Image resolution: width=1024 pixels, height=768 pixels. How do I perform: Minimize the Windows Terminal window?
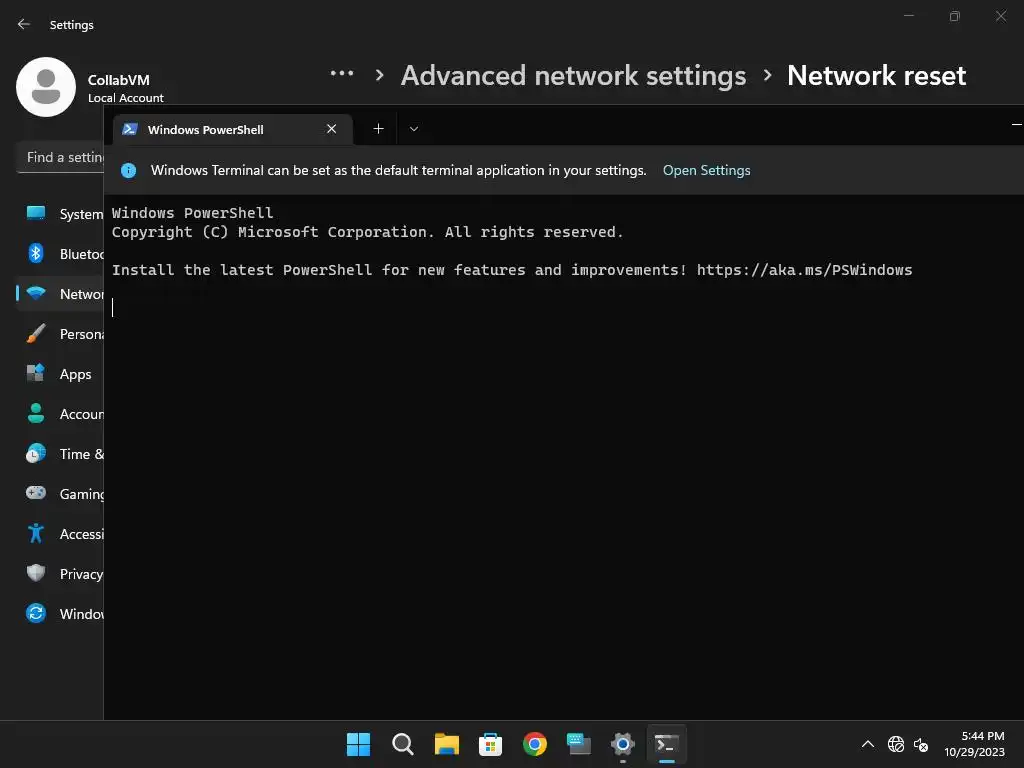1016,124
